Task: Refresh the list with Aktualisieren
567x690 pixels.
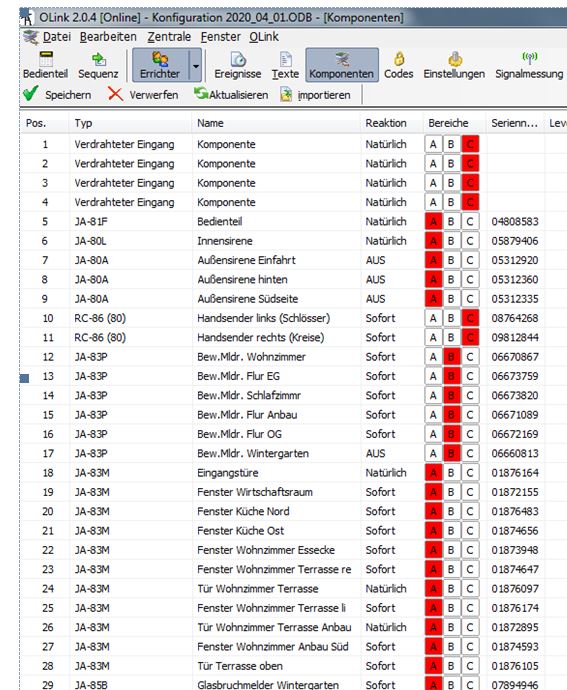Action: click(232, 94)
